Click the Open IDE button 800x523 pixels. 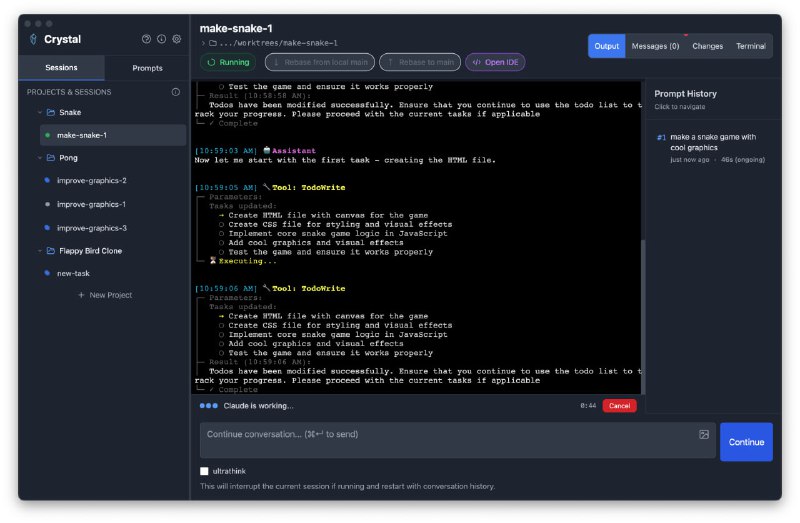(496, 62)
